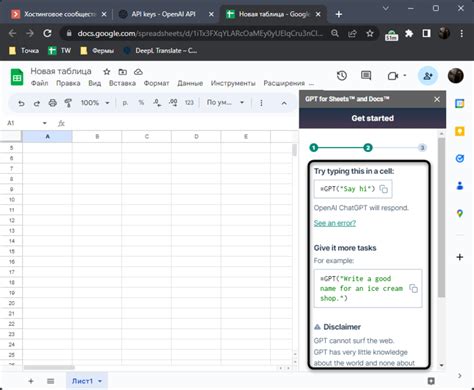
Task: Share the spreadsheet with people
Action: pos(428,76)
